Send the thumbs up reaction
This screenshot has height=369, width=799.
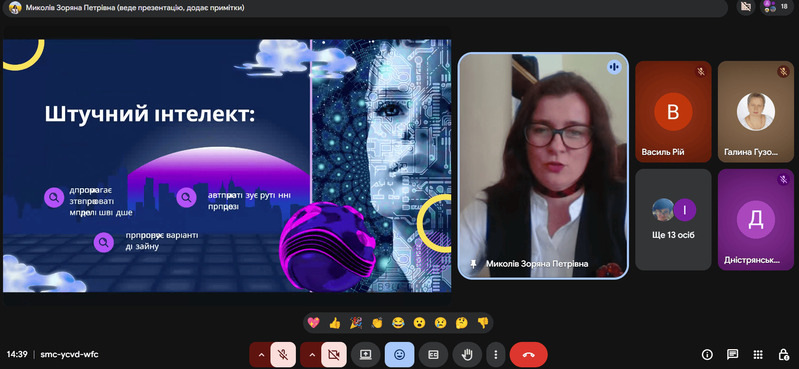click(x=334, y=323)
